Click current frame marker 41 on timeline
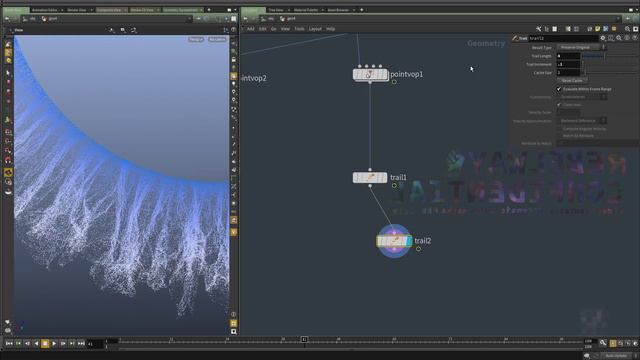 (x=304, y=340)
